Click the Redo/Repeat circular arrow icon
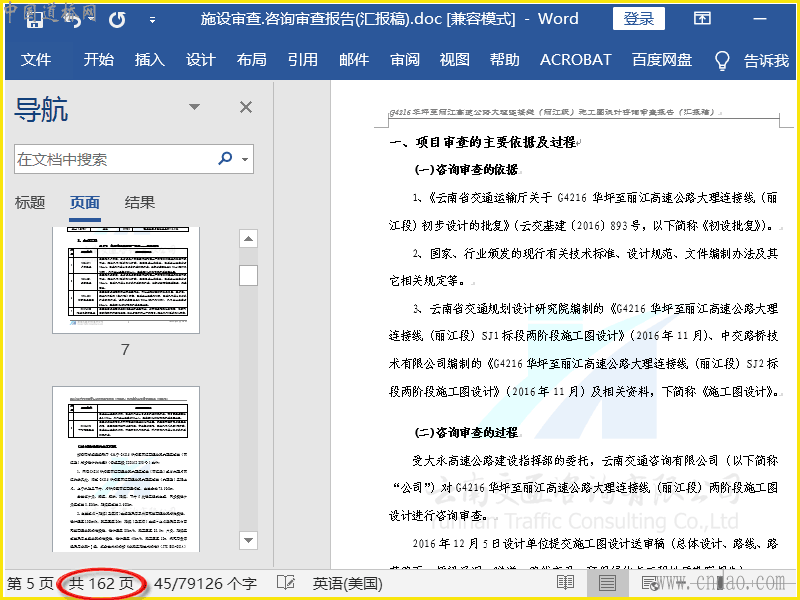Viewport: 800px width, 600px height. 117,20
